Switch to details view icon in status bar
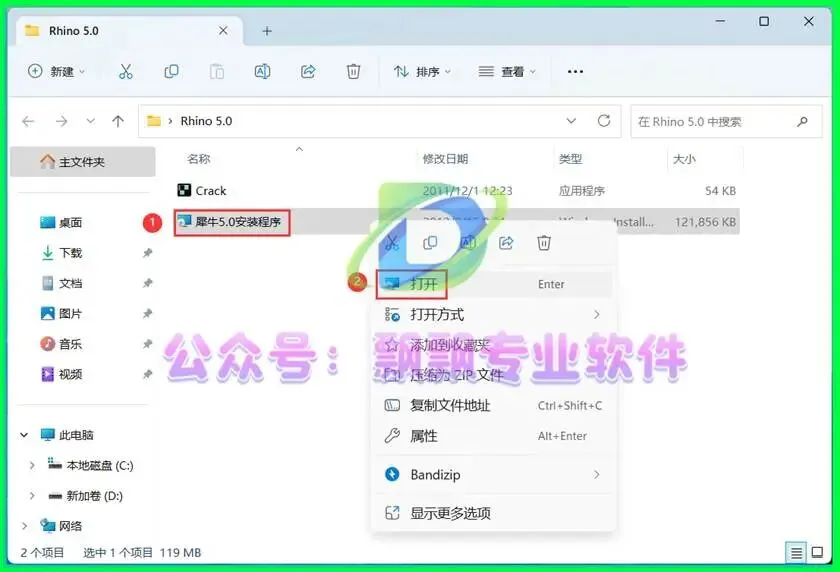 tap(796, 552)
